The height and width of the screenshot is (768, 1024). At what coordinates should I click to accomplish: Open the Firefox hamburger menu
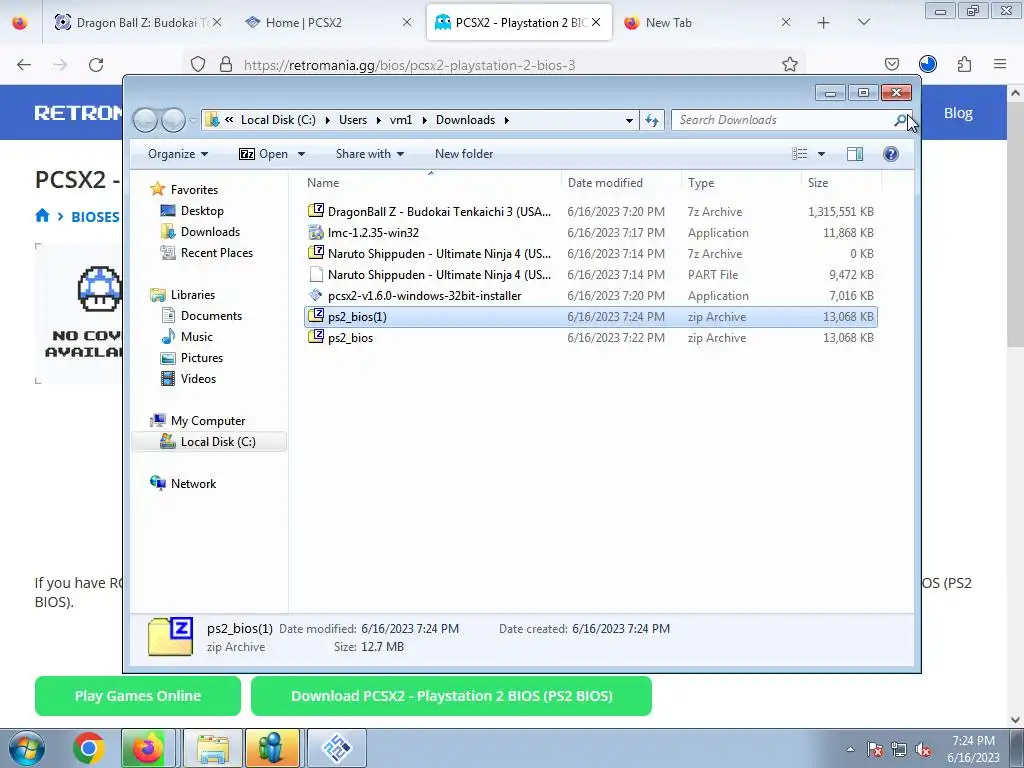(x=1000, y=65)
